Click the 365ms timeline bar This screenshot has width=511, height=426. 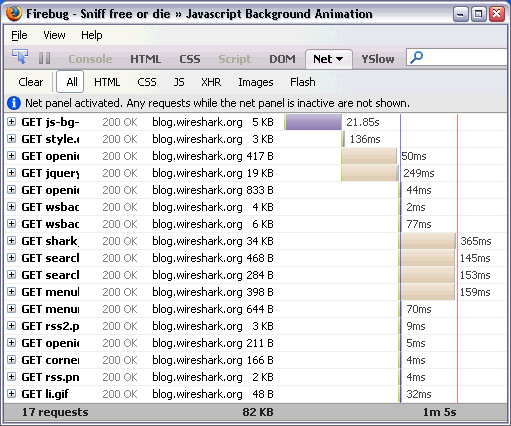point(428,241)
